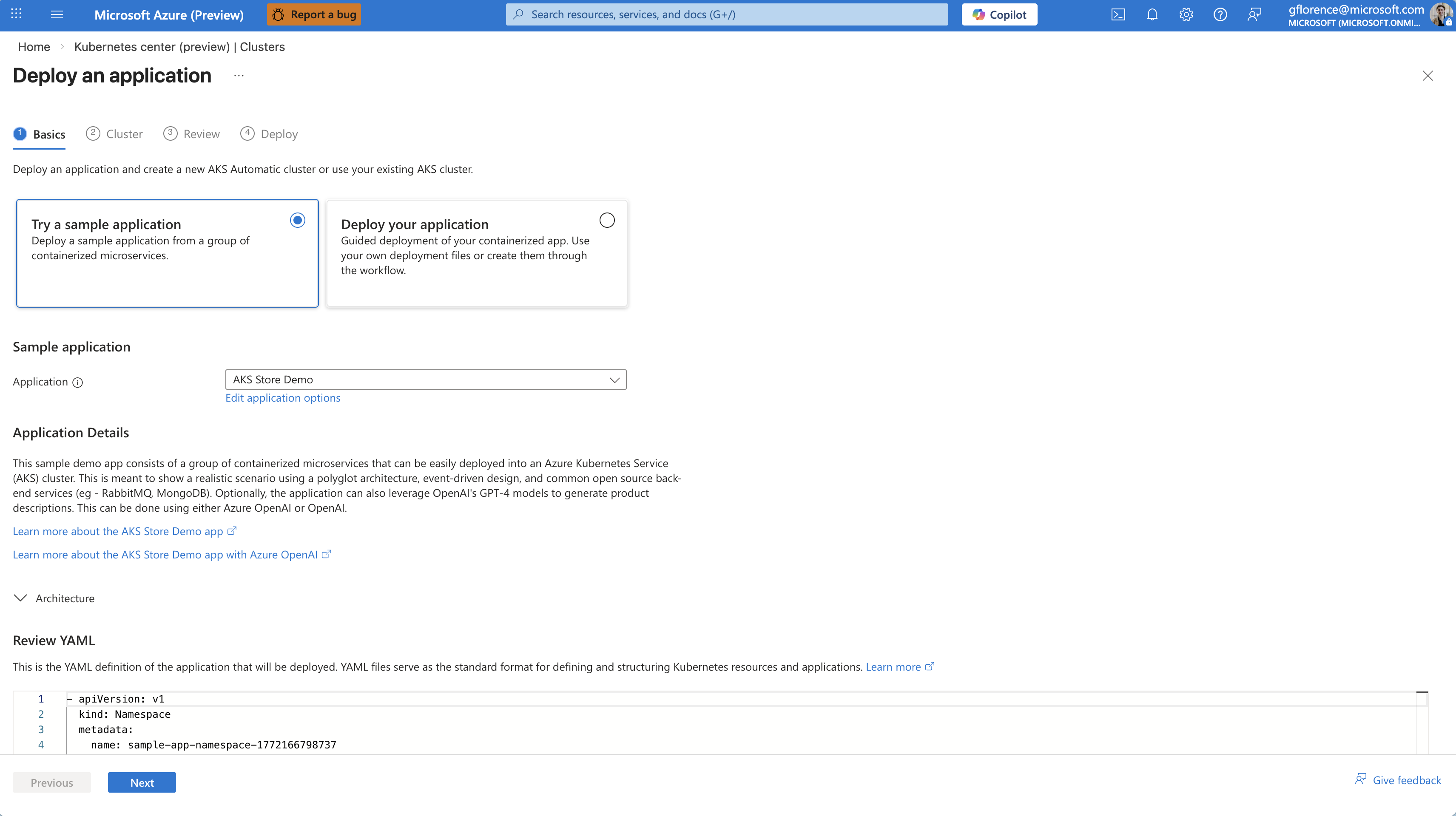Image resolution: width=1456 pixels, height=816 pixels.
Task: Click the account email text gflorence@microsoft.com
Action: (x=1356, y=9)
